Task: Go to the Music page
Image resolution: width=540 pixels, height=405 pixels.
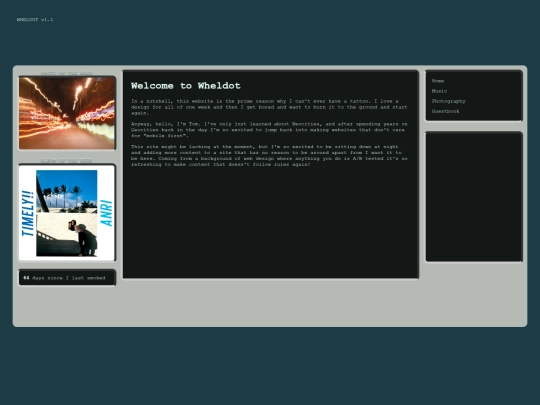Action: click(439, 91)
